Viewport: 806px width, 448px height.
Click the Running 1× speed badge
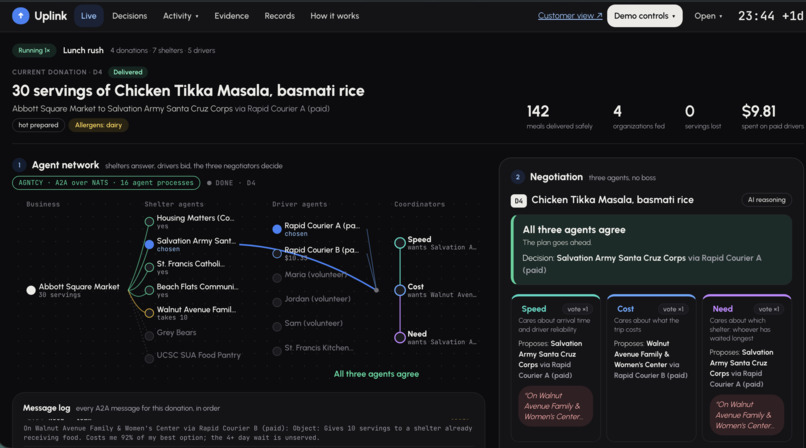34,50
